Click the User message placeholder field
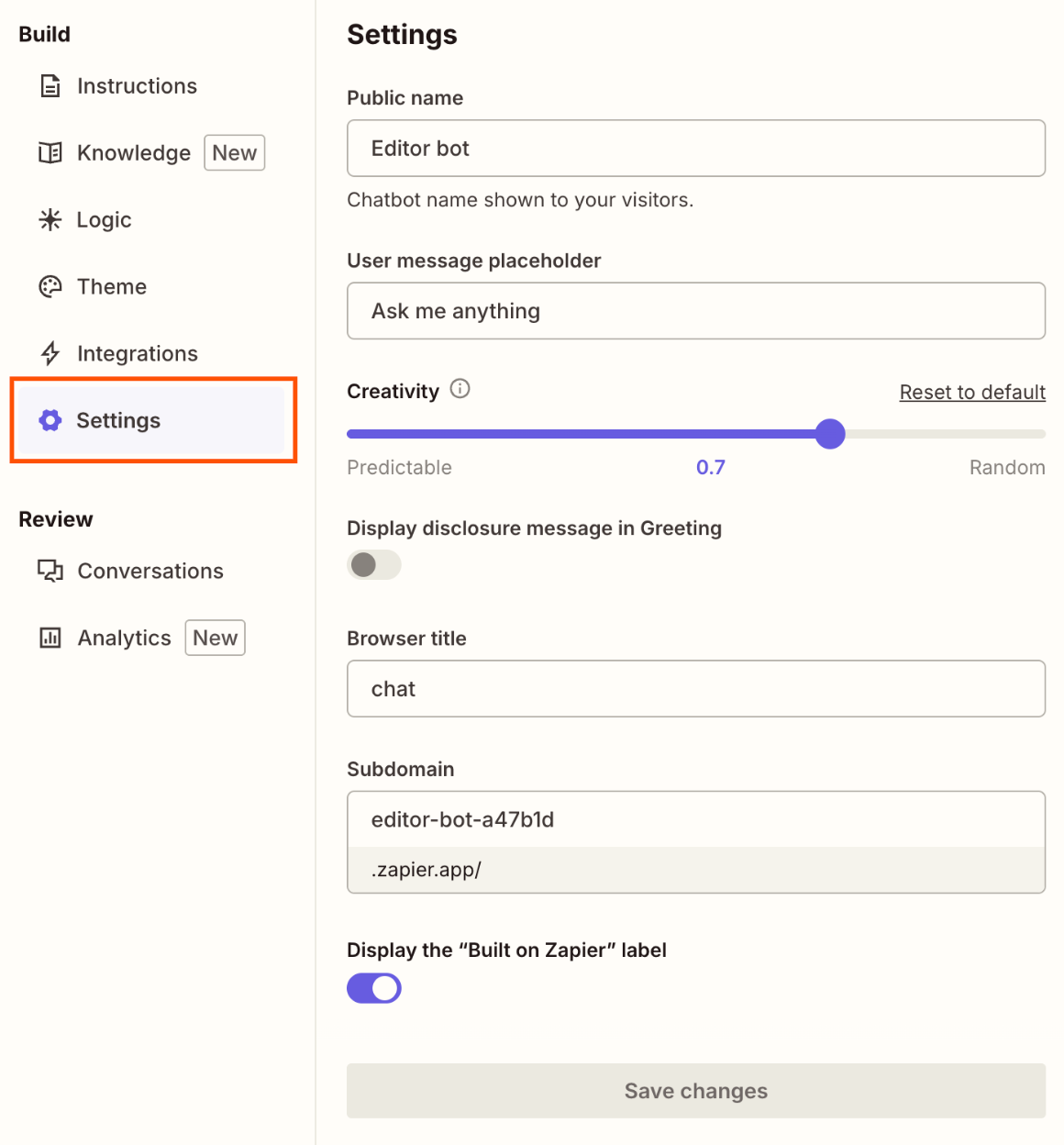This screenshot has width=1064, height=1145. [696, 311]
